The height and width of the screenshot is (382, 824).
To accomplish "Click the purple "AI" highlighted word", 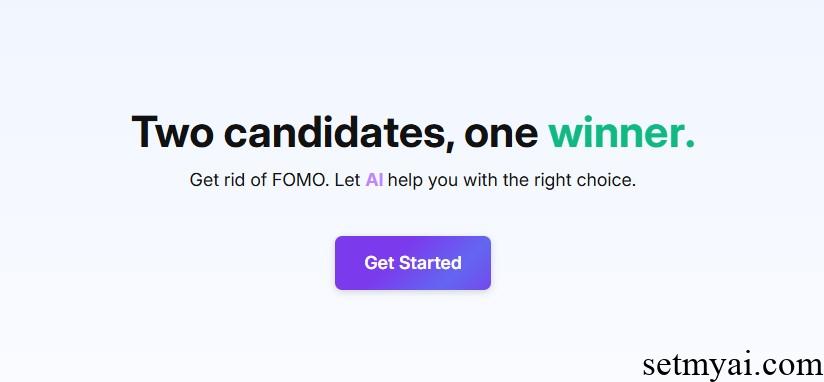I will [374, 180].
